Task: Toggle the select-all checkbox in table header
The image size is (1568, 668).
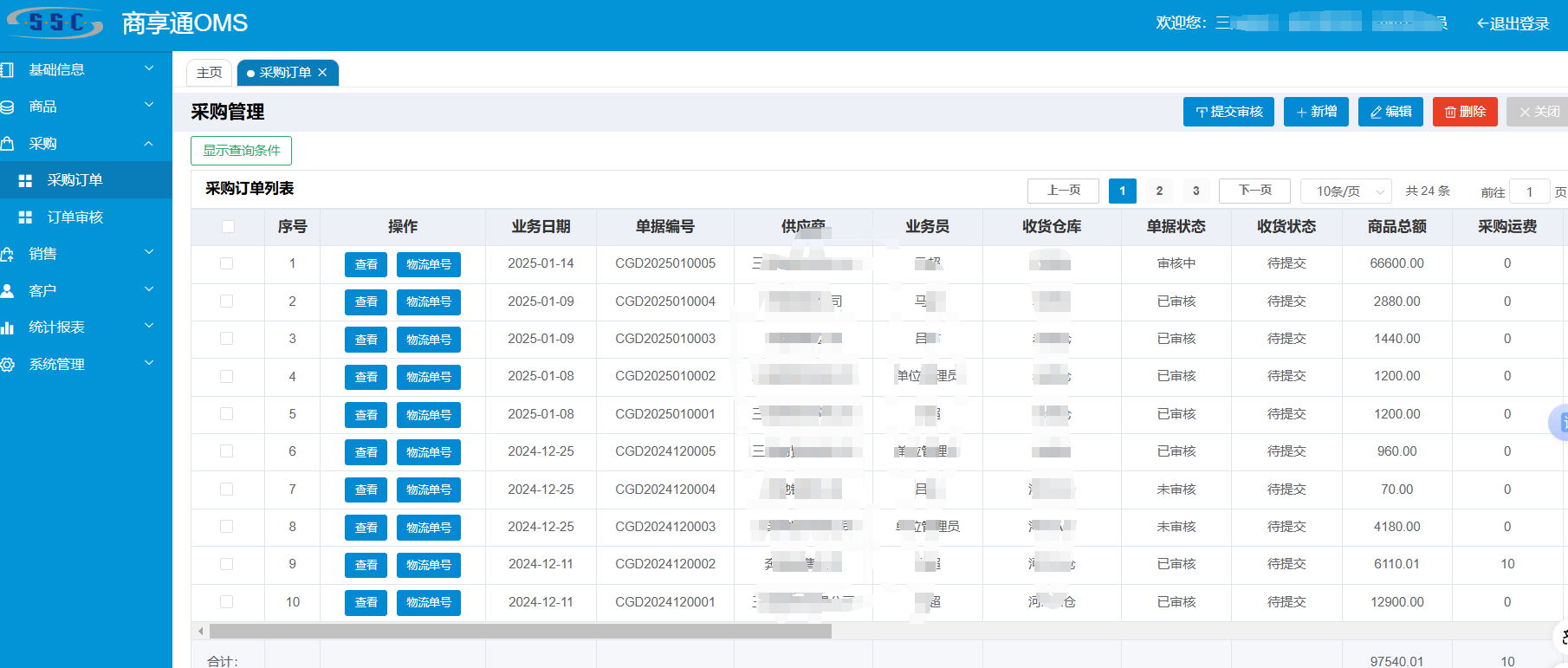Action: (x=228, y=227)
